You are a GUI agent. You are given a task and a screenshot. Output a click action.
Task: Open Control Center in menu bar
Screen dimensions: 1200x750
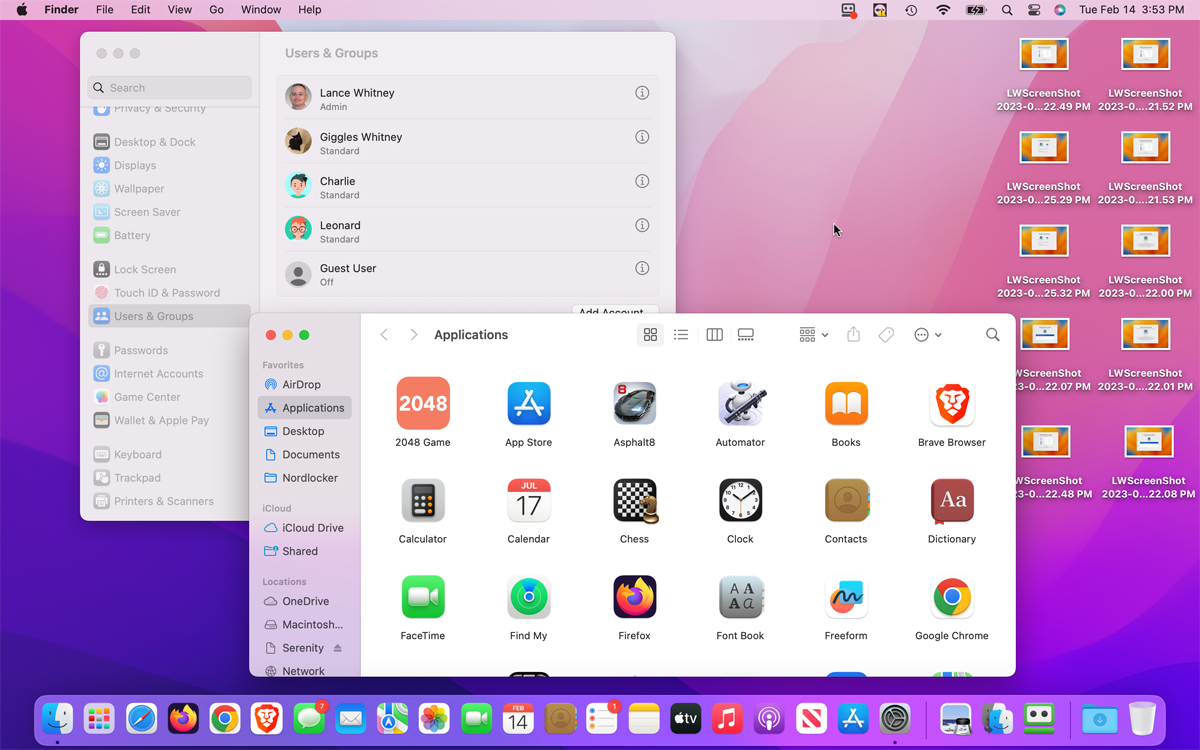1033,10
